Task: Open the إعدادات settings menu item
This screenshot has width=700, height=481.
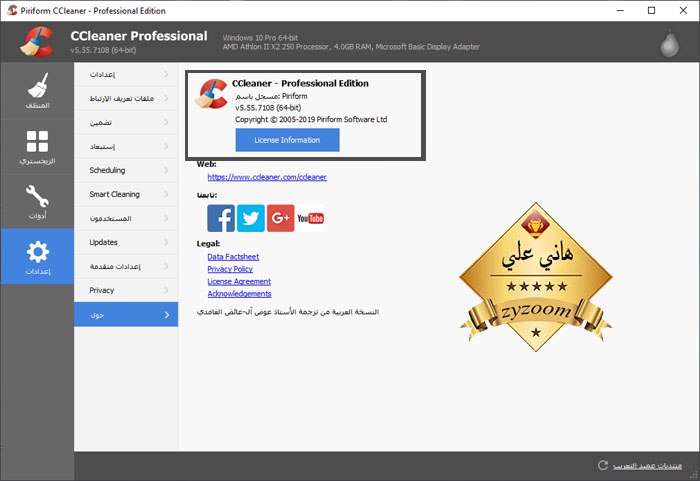Action: click(126, 74)
